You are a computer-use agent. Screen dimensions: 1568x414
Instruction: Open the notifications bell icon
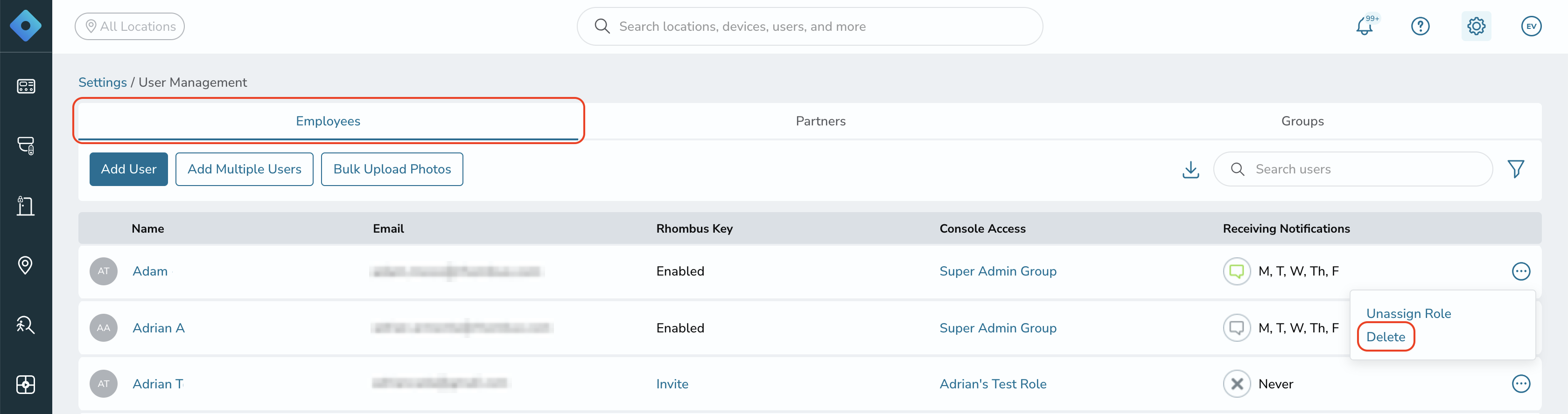[x=1365, y=26]
